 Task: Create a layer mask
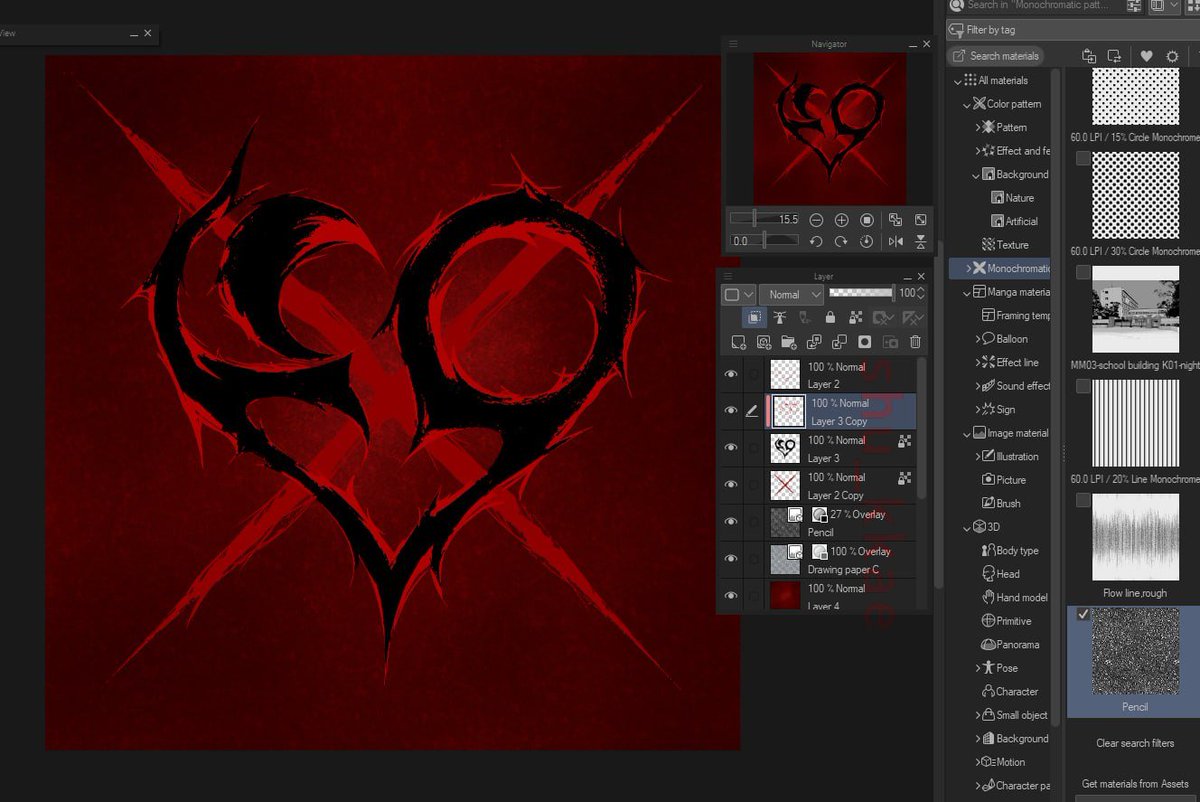pyautogui.click(x=865, y=342)
